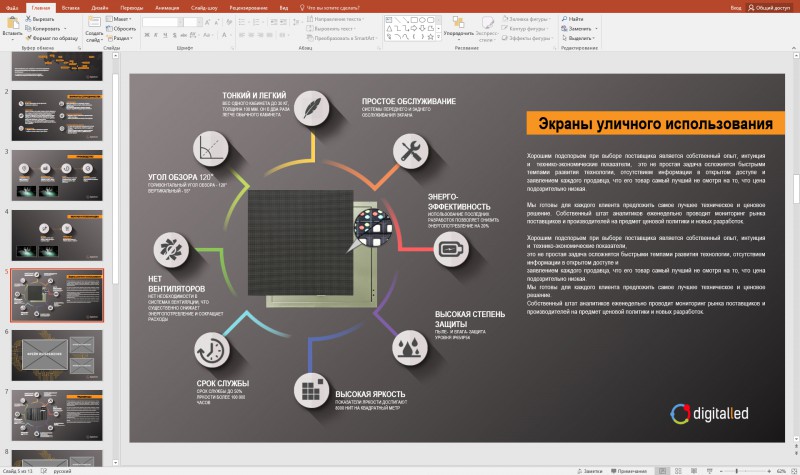Click the 'Что вы хотите сделать?' search box
800x475 pixels.
(330, 8)
